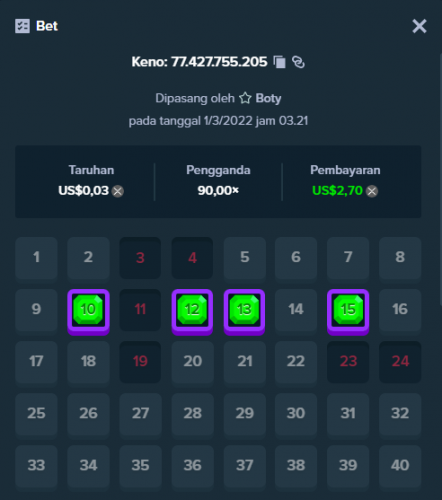The width and height of the screenshot is (442, 500).
Task: Copy the Keno bet ID
Action: click(279, 62)
